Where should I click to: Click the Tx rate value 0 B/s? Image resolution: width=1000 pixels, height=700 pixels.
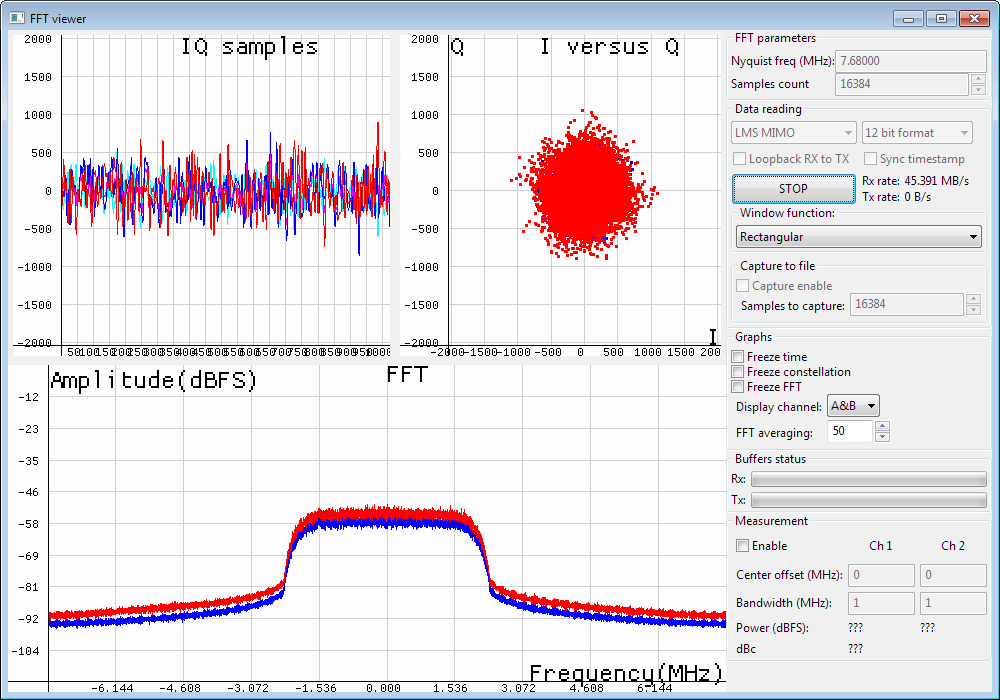918,197
